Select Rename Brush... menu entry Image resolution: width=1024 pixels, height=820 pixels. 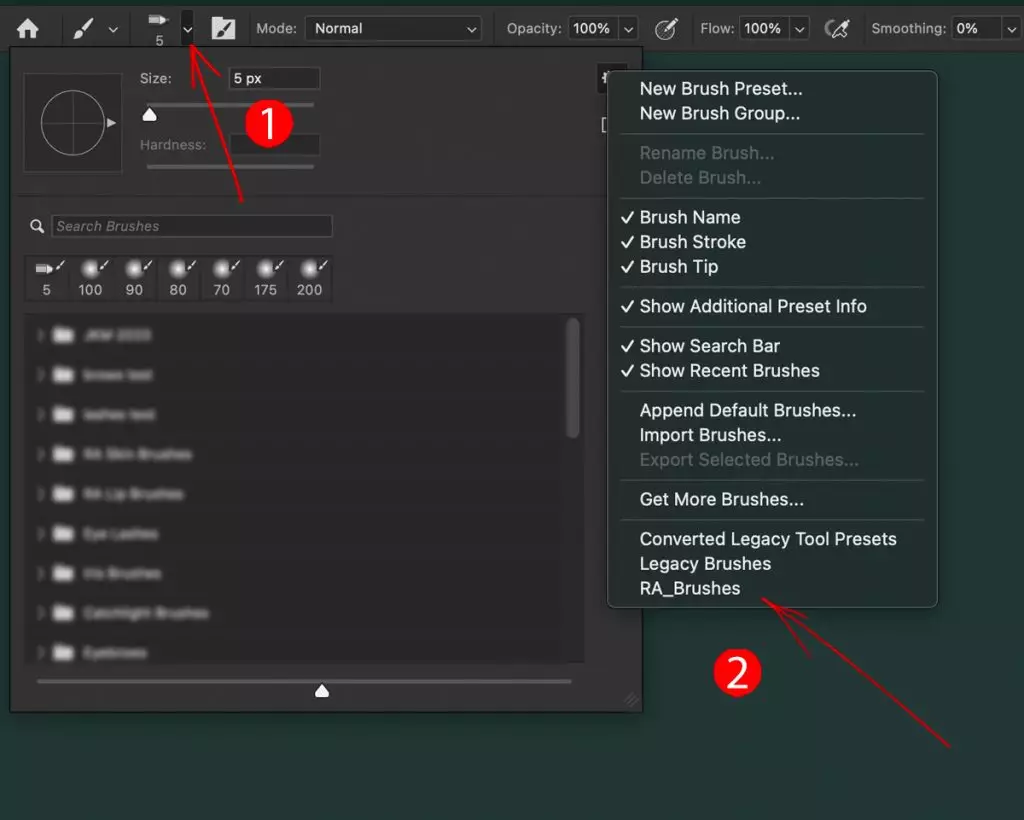[707, 153]
